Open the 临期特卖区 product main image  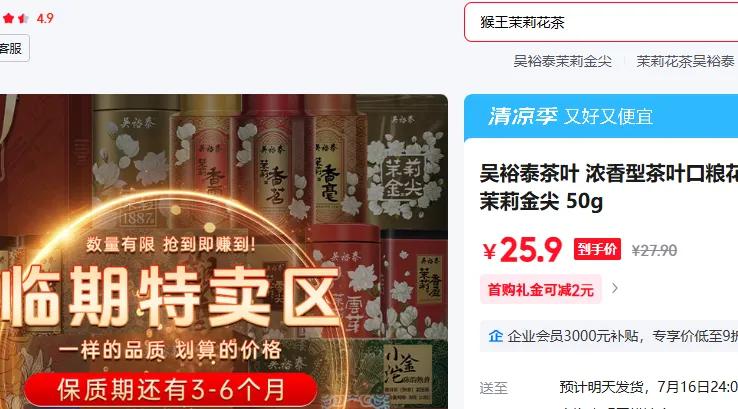[x=224, y=251]
